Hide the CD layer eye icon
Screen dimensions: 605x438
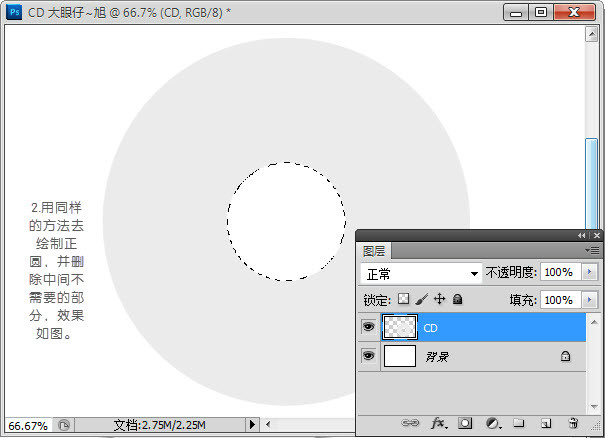click(x=368, y=327)
